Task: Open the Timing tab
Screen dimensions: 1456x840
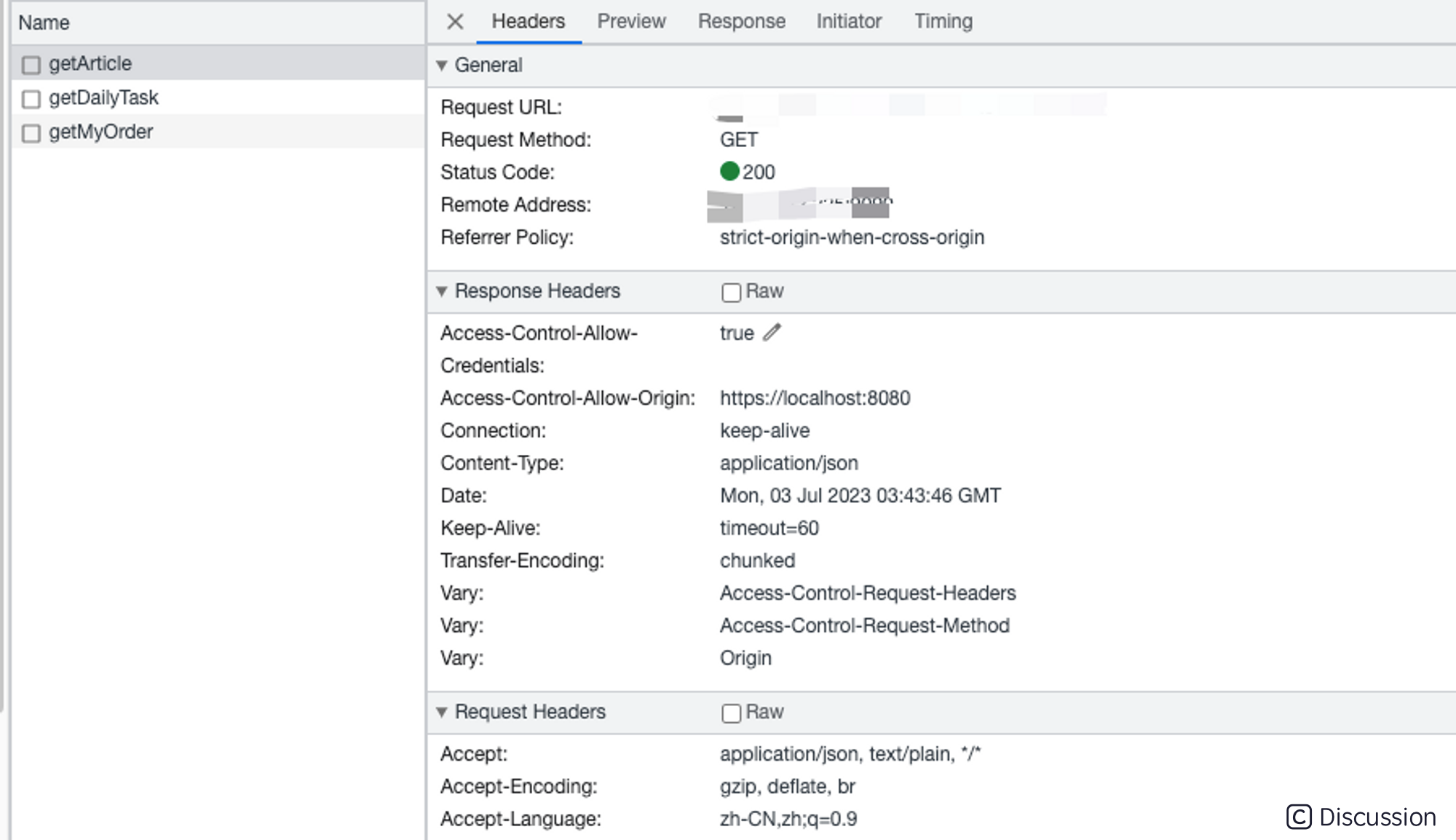Action: [x=943, y=22]
